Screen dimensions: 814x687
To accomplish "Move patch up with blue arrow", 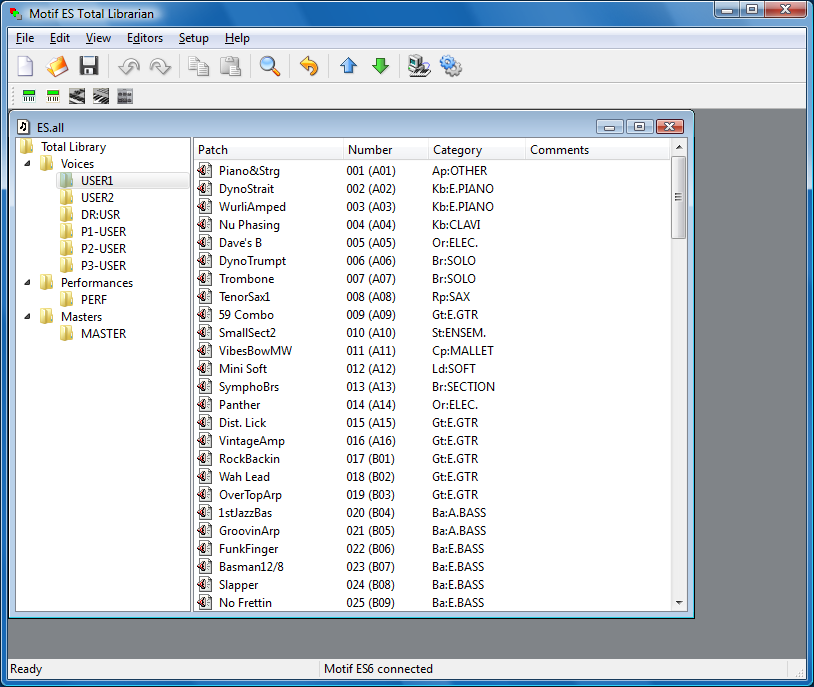I will [x=348, y=67].
